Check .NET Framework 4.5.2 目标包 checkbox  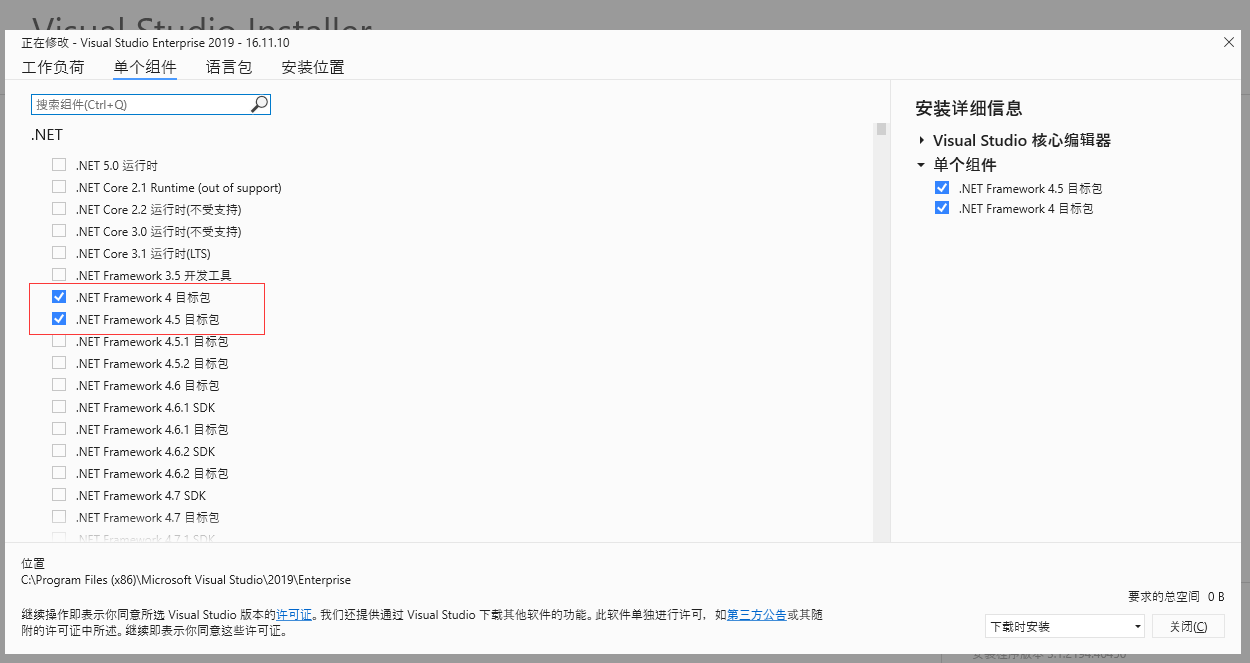click(59, 363)
